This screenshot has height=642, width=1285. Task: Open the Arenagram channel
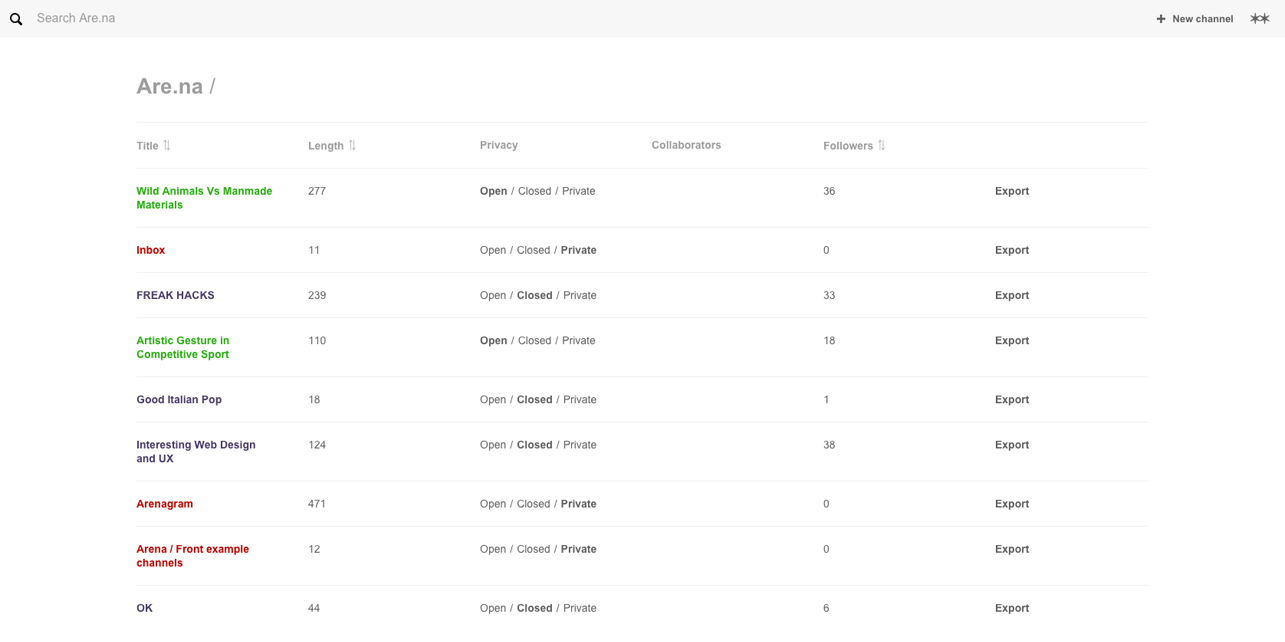[164, 504]
